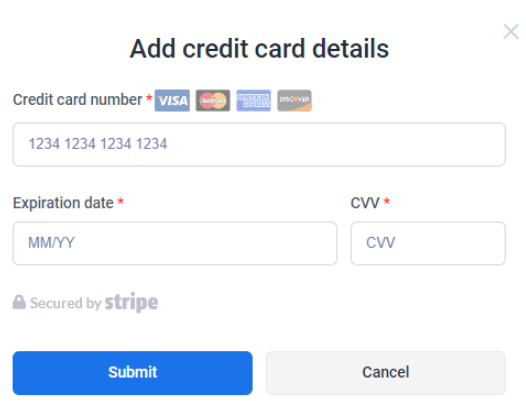Click the "Expiration date" label
The height and width of the screenshot is (401, 526).
(x=63, y=203)
